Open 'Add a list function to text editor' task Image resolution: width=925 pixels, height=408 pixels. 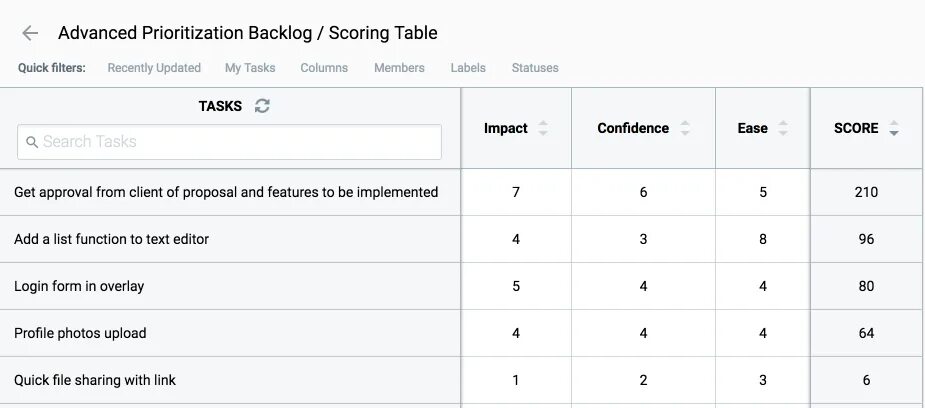[x=111, y=239]
